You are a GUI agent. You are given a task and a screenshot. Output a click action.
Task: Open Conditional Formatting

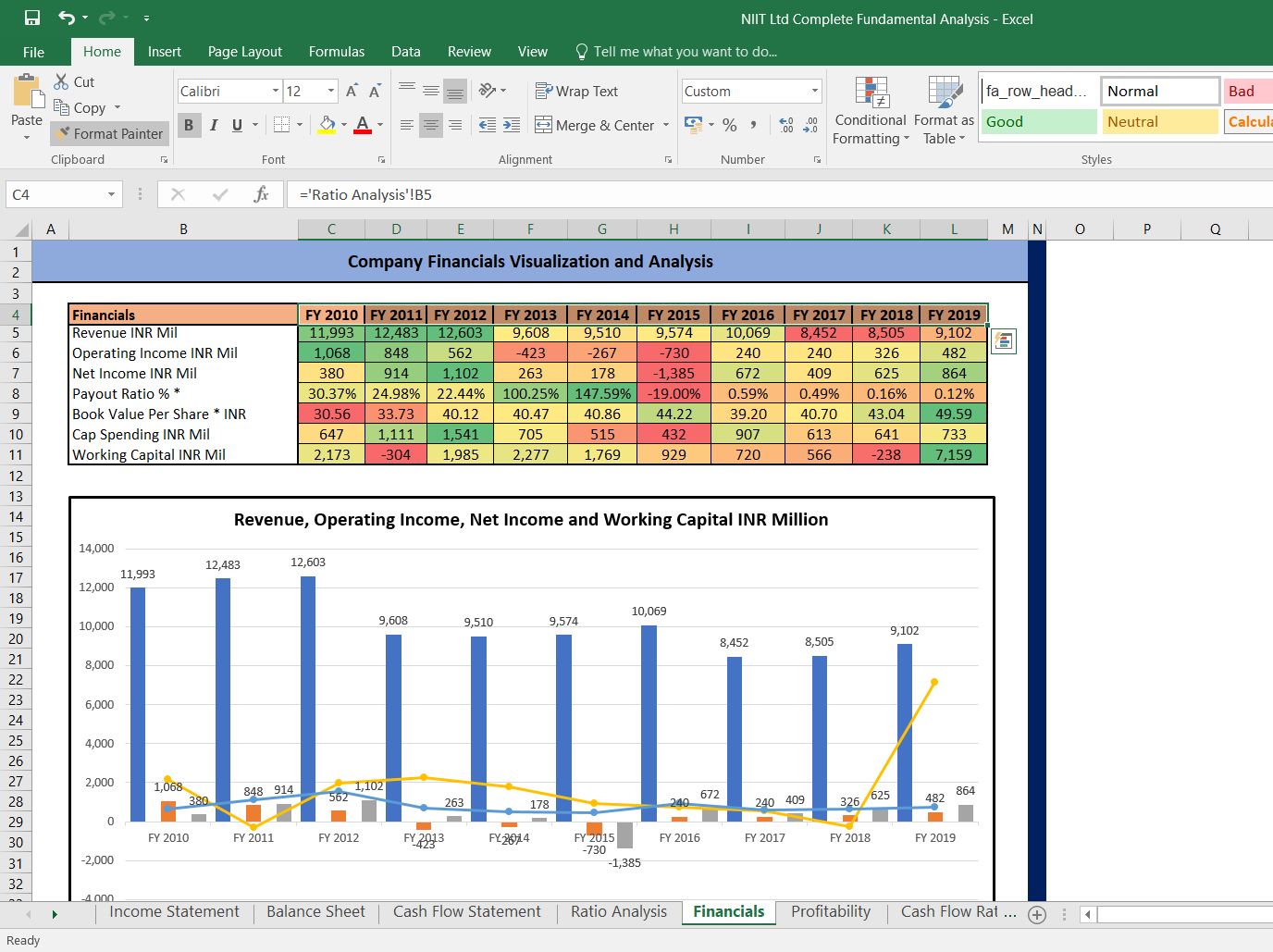(x=871, y=110)
